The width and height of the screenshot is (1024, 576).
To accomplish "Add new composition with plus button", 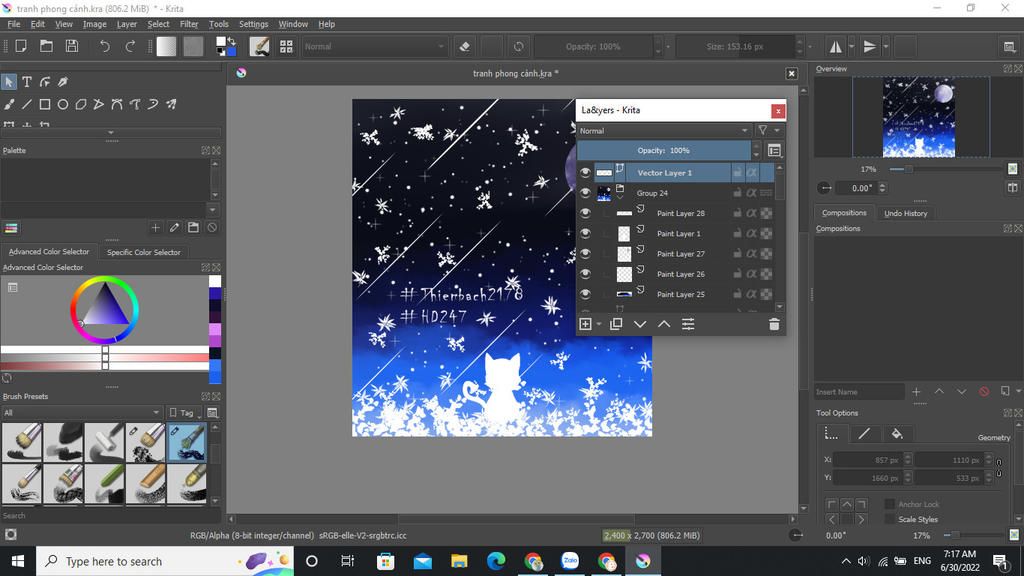I will pos(916,392).
